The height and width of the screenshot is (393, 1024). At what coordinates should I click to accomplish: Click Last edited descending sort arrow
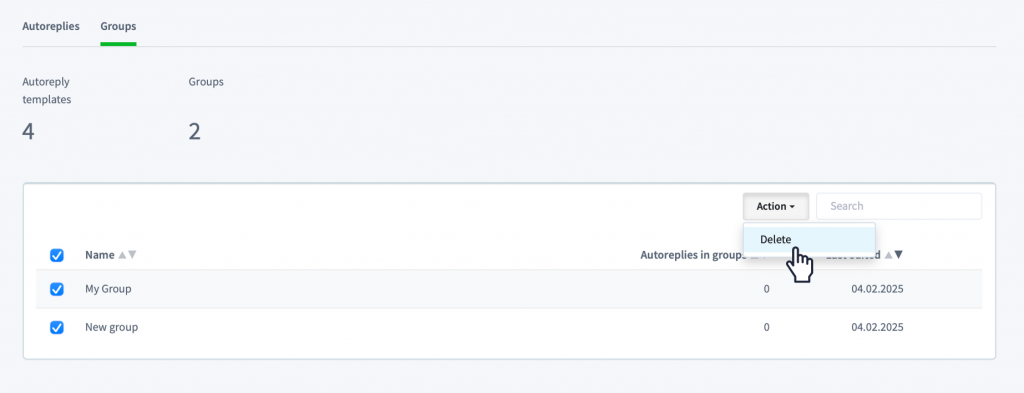[898, 255]
